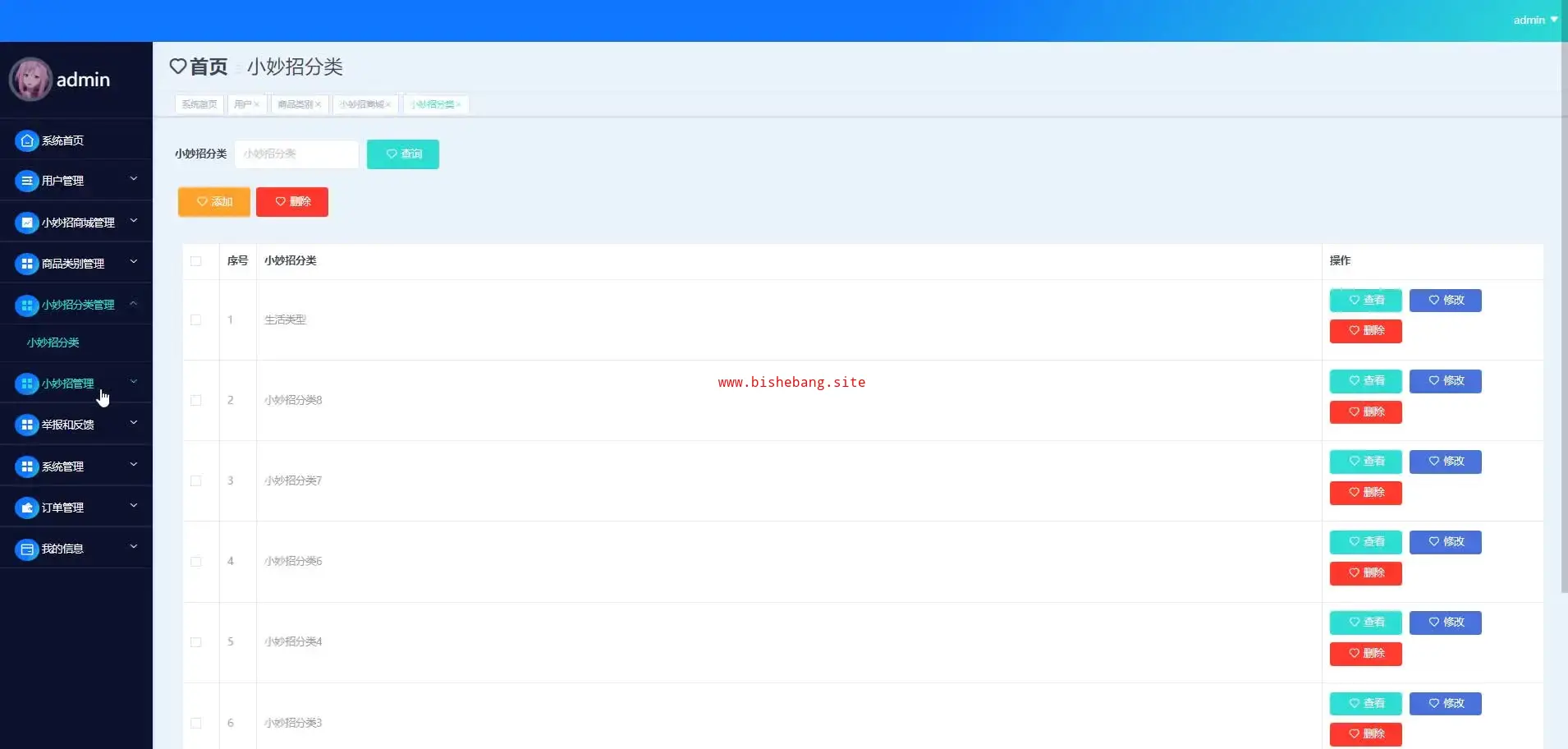Image resolution: width=1568 pixels, height=749 pixels.
Task: Click 修改 for the 小妙招分类3 row
Action: (1446, 704)
